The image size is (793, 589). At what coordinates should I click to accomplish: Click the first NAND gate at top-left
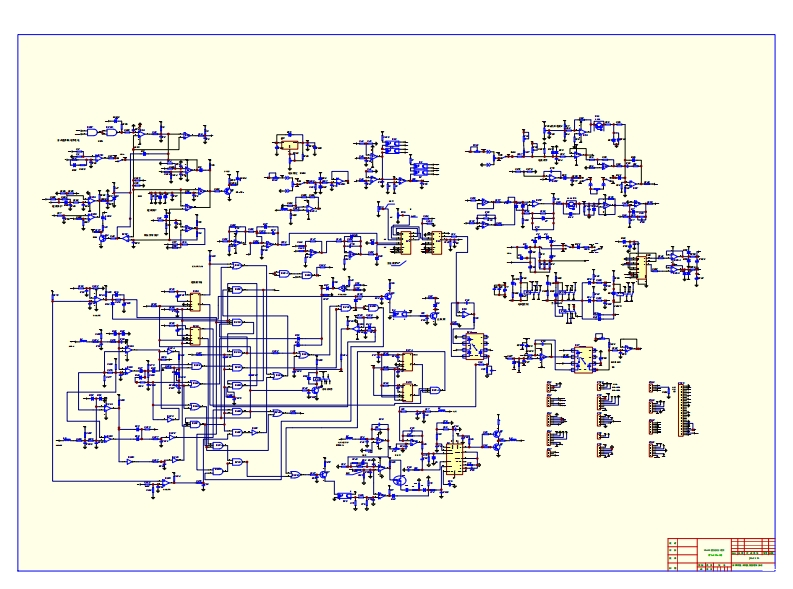(x=92, y=132)
